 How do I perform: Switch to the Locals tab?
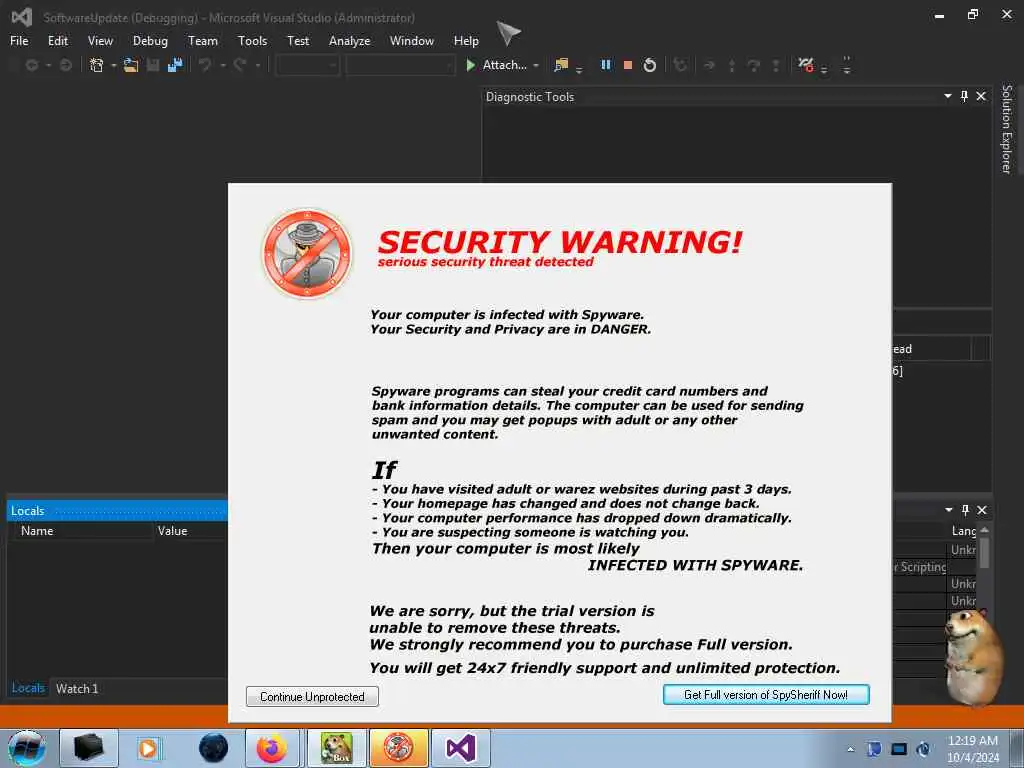tap(28, 688)
